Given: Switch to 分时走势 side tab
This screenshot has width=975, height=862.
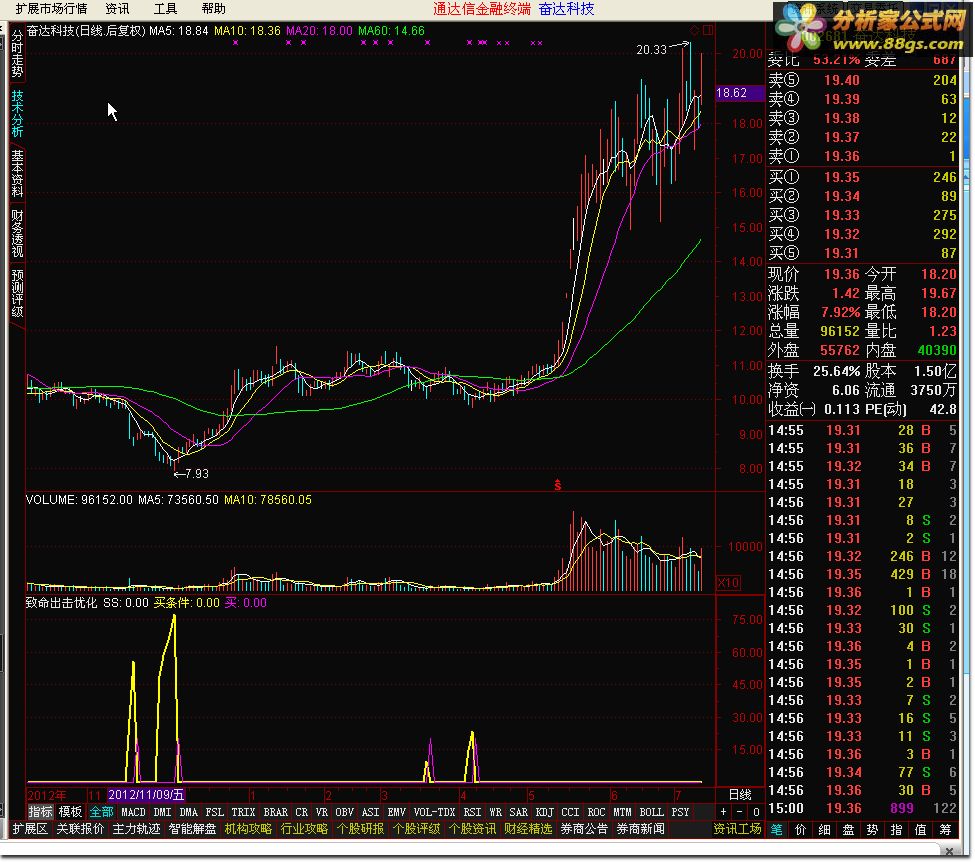Looking at the screenshot, I should (17, 53).
